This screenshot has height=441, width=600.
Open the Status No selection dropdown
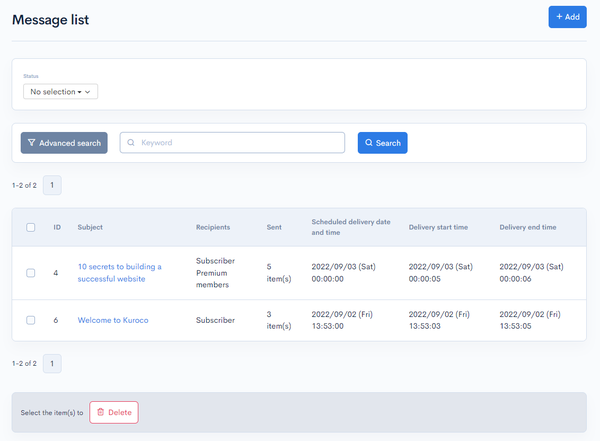(x=60, y=92)
